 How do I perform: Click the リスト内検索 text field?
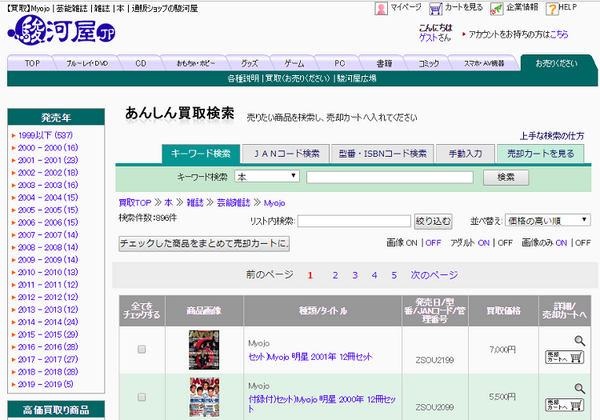tap(354, 221)
